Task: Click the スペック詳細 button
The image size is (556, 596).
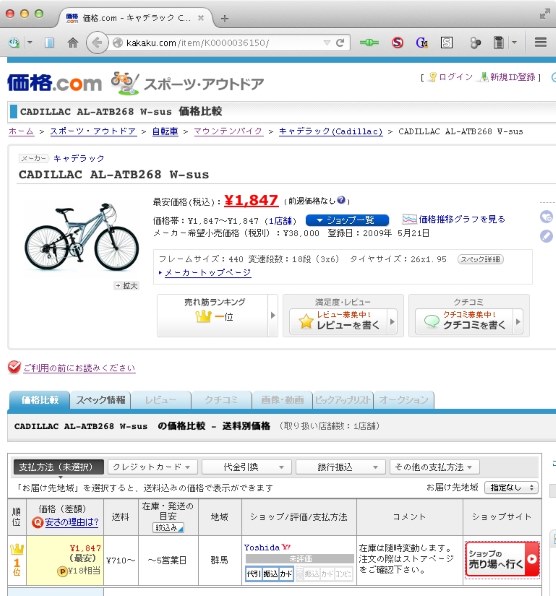Action: [480, 259]
